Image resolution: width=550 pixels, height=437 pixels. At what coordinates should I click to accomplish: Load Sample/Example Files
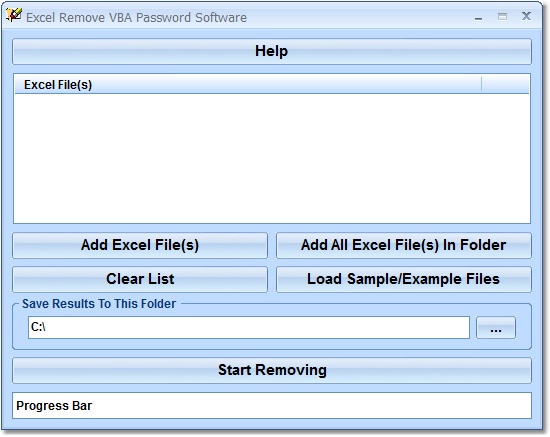click(404, 279)
